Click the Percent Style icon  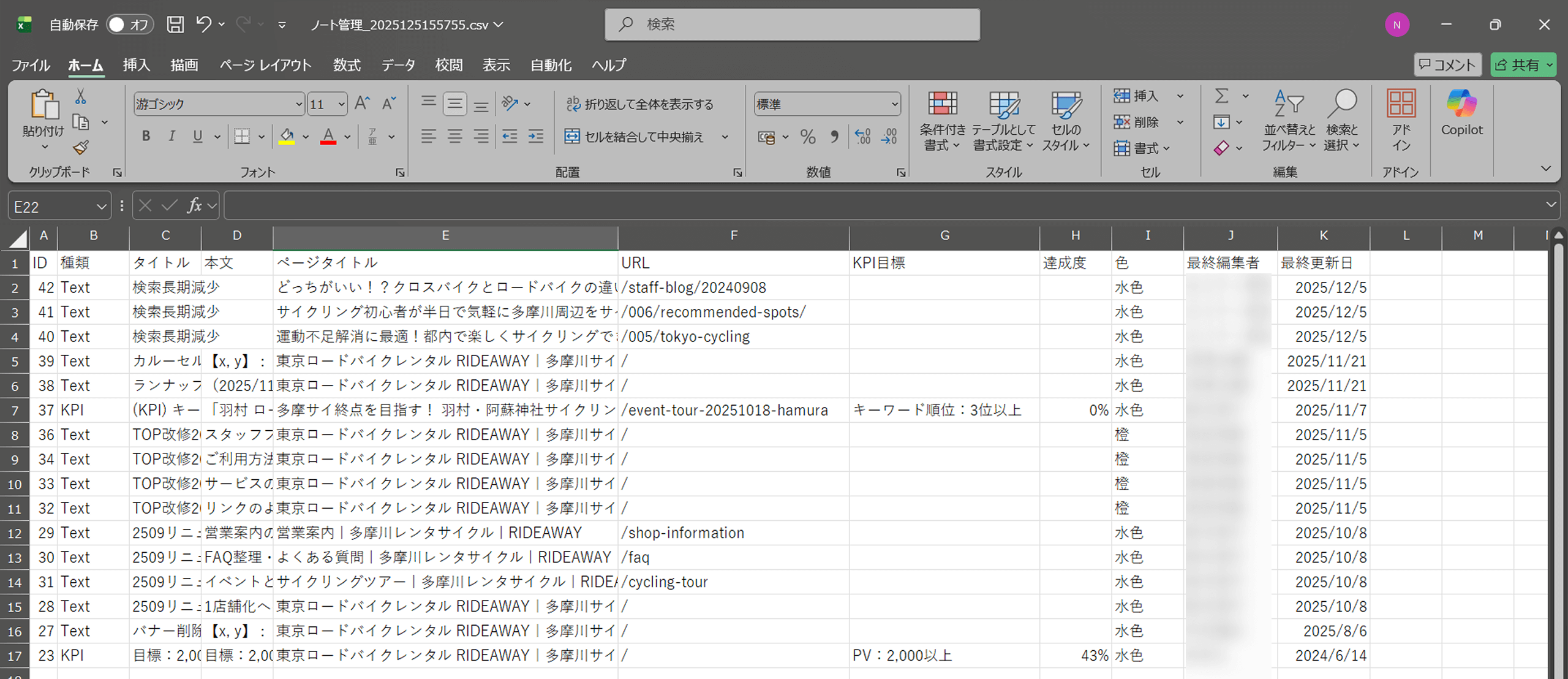pos(808,137)
